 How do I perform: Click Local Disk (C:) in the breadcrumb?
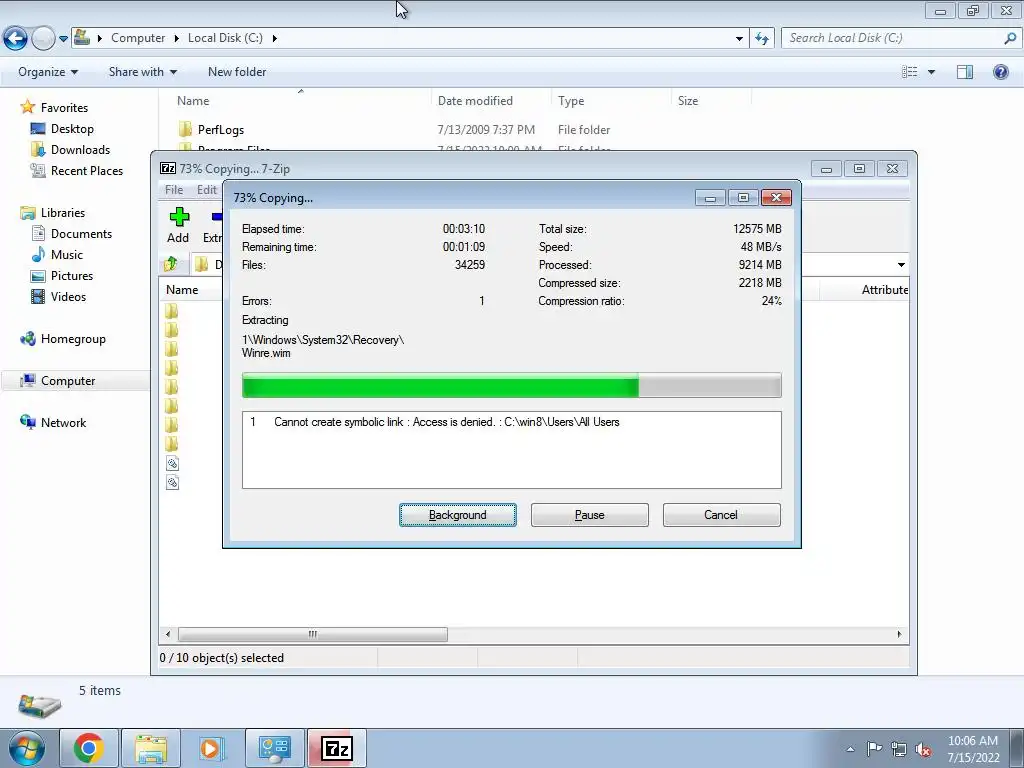(225, 38)
